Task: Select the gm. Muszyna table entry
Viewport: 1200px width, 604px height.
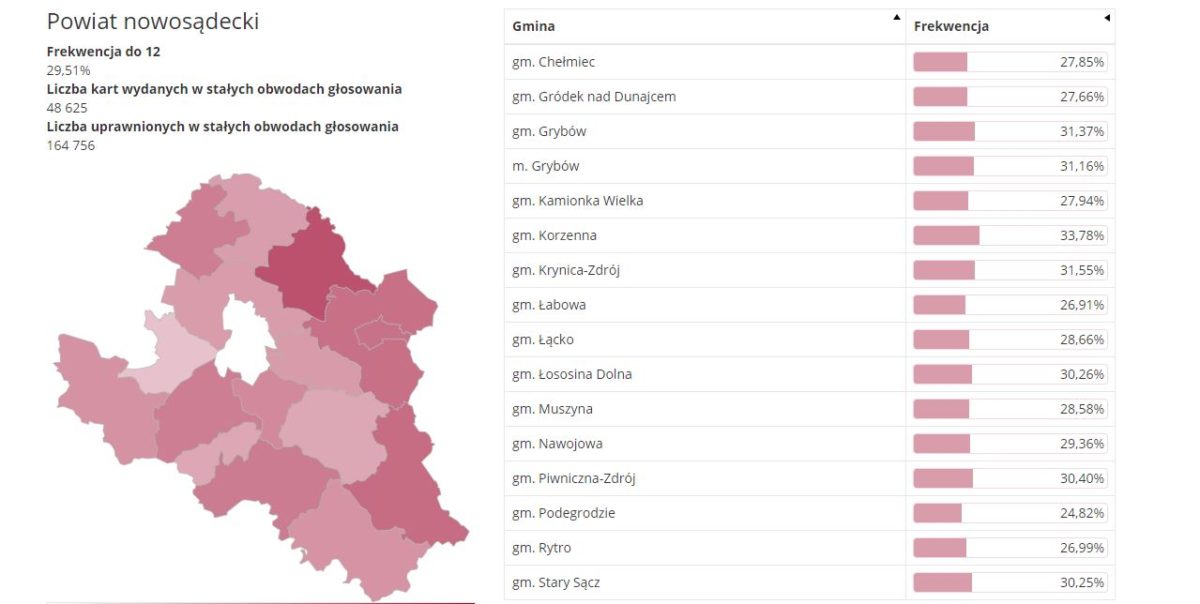Action: point(552,409)
